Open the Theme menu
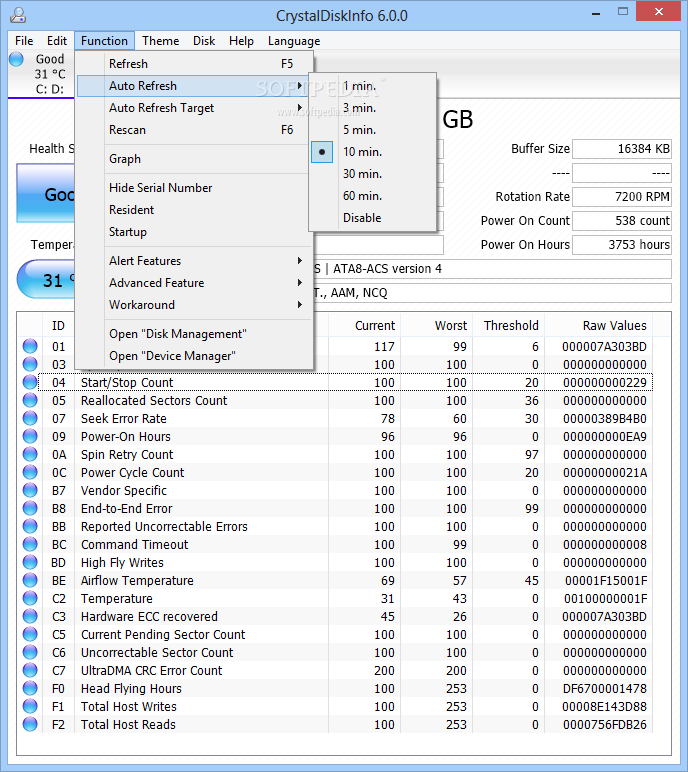Screen dimensions: 688x772 [161, 41]
